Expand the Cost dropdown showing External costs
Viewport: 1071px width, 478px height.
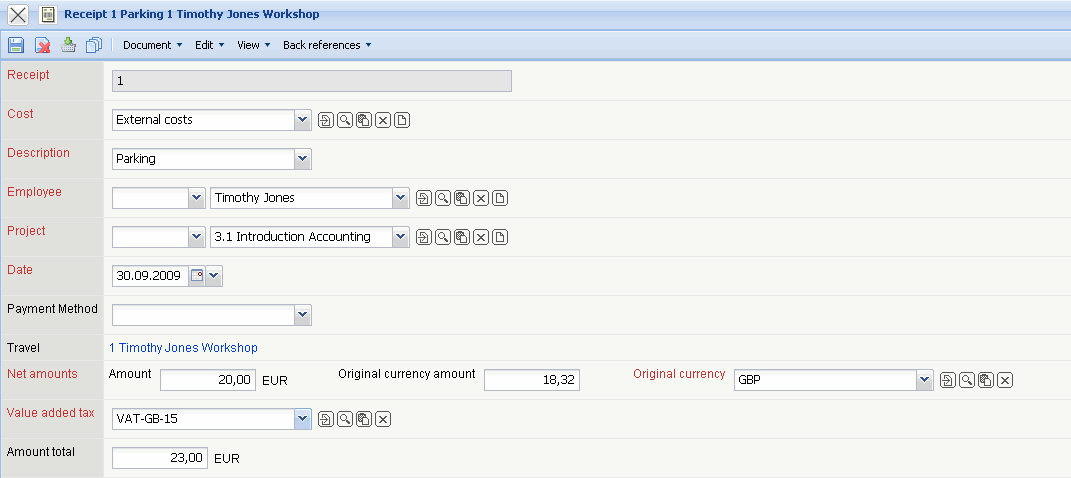(x=303, y=120)
